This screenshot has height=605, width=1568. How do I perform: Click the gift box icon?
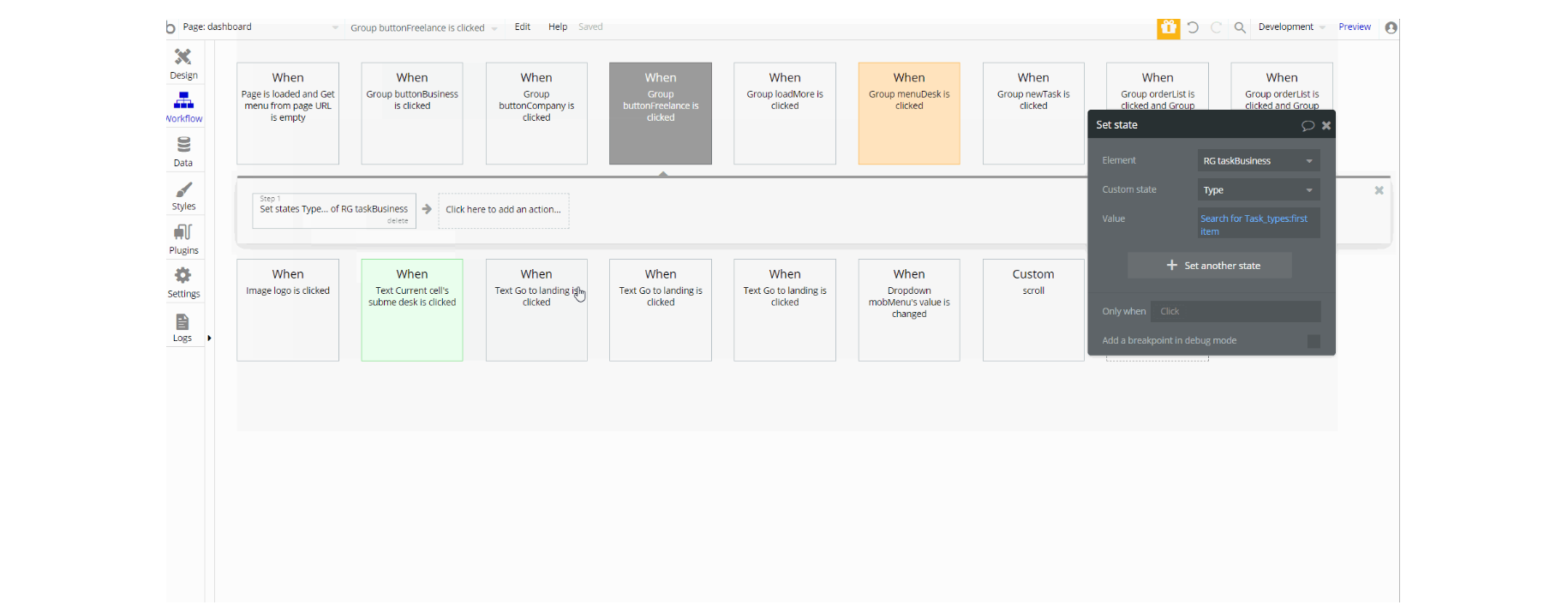point(1169,28)
